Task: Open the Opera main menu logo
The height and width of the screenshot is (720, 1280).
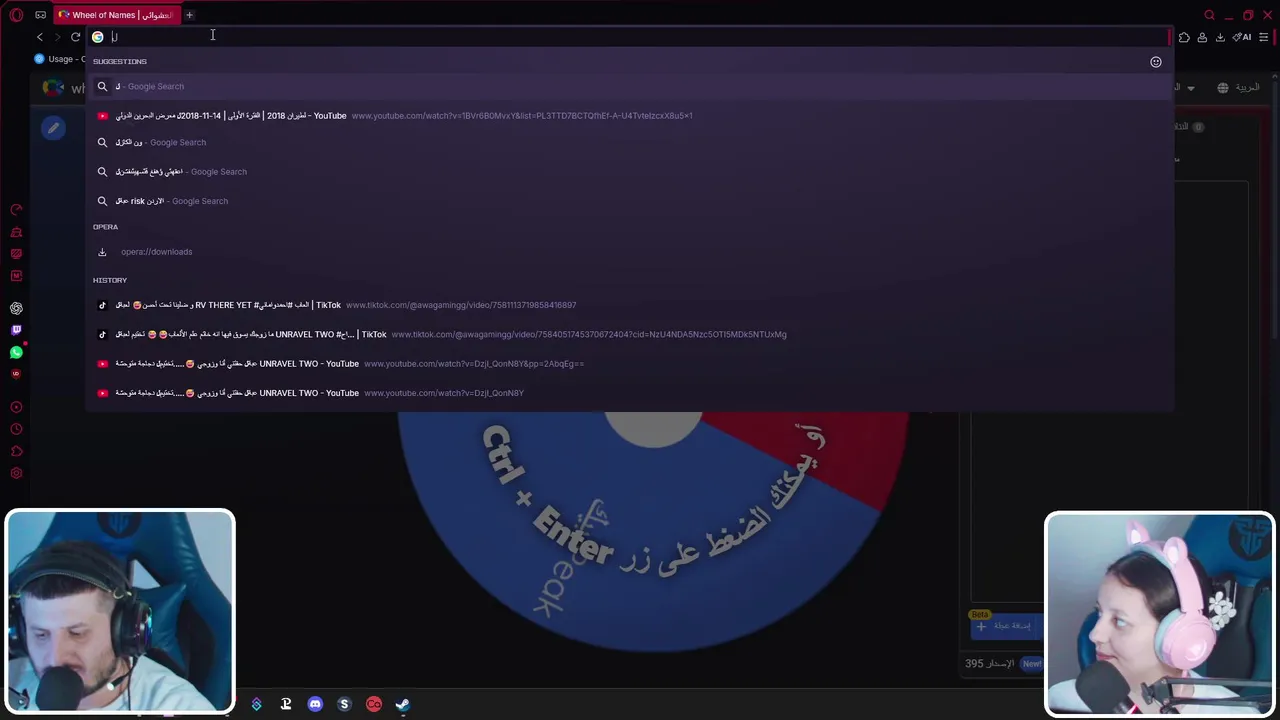Action: pyautogui.click(x=16, y=15)
